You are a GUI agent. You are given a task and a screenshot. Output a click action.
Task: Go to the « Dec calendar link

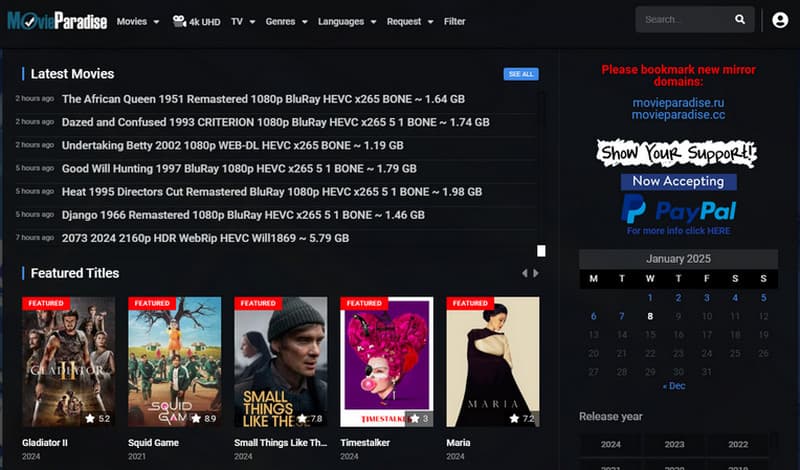[673, 386]
